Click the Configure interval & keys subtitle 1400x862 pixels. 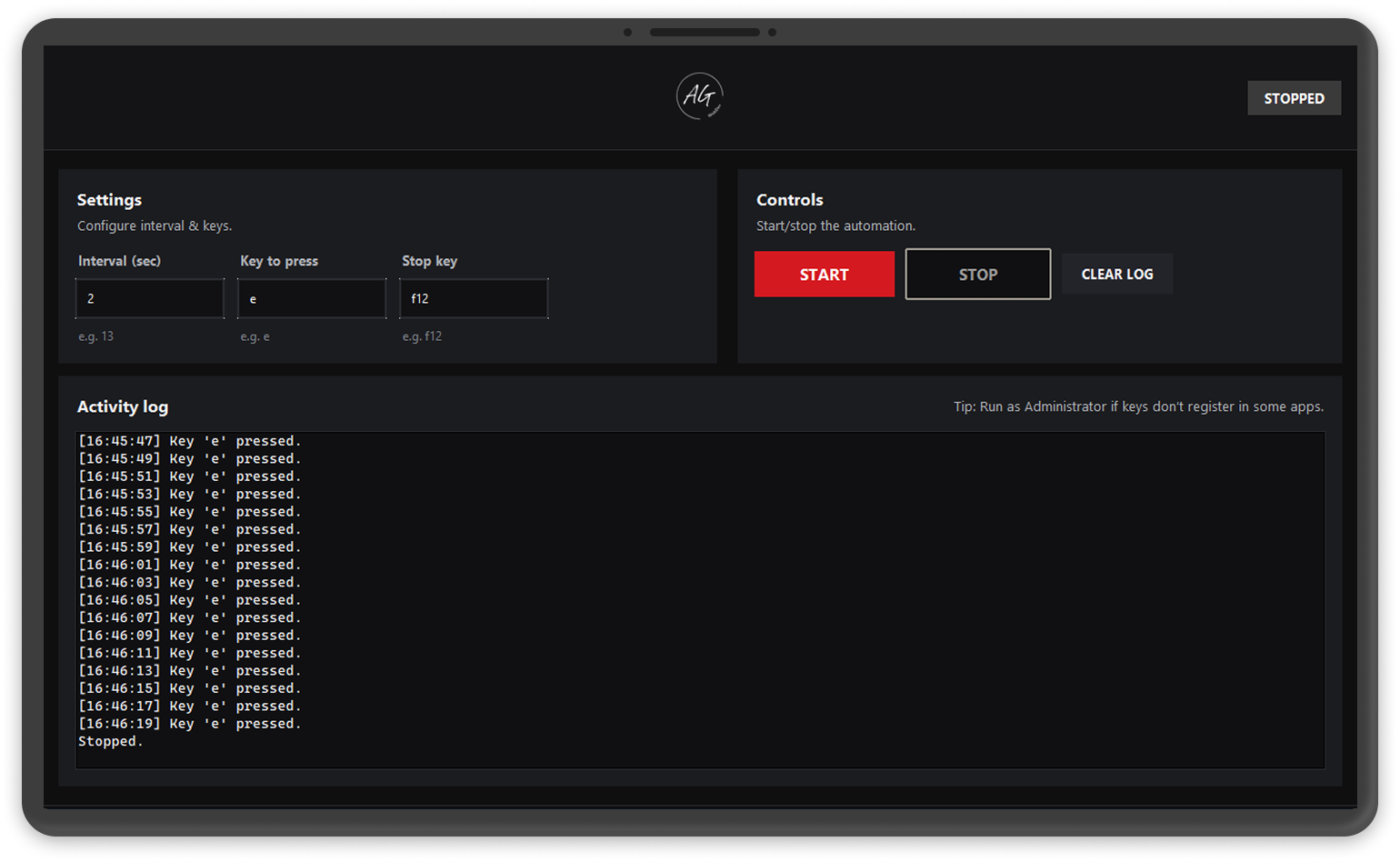(x=155, y=226)
